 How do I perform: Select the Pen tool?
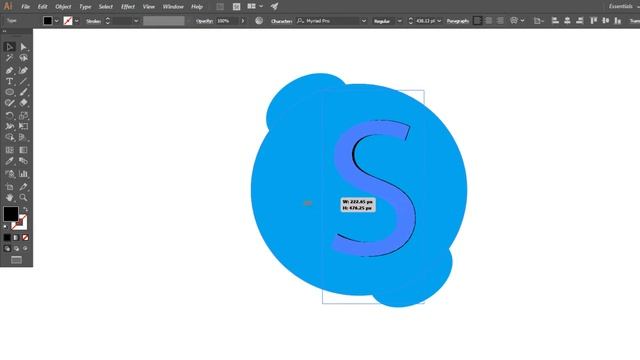pyautogui.click(x=9, y=70)
